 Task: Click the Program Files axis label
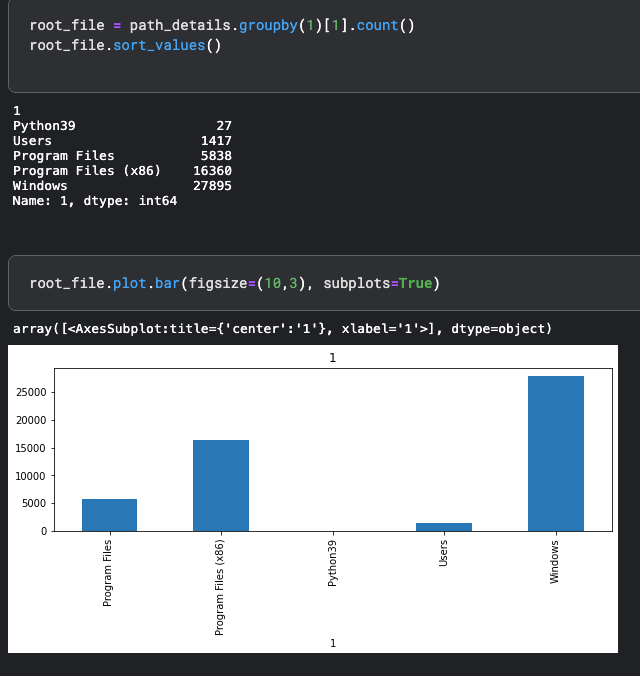(107, 573)
